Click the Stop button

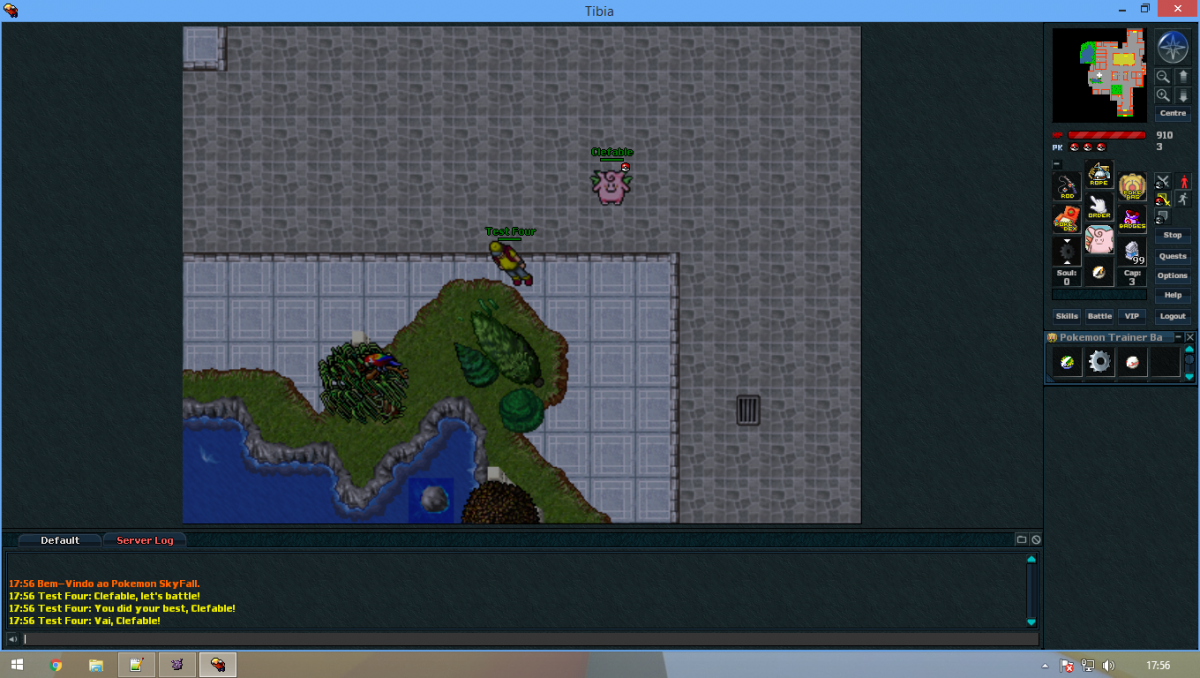1173,235
